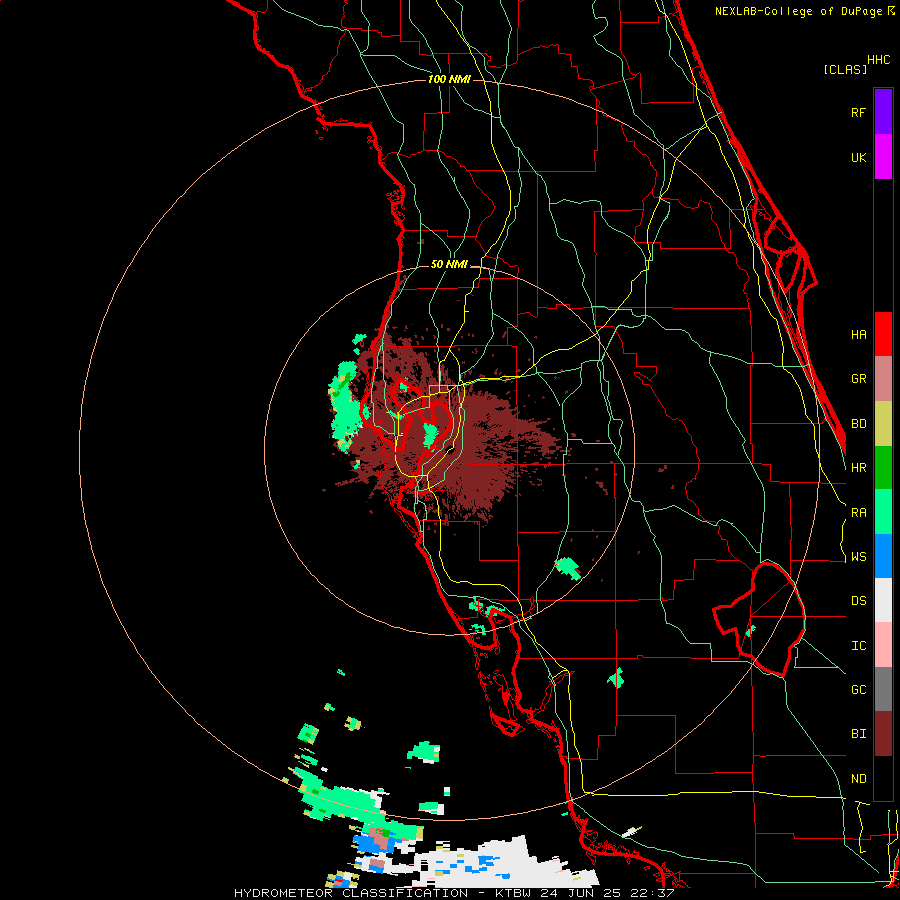Click the IC light pink legend swatch
The image size is (900, 900).
pos(883,645)
